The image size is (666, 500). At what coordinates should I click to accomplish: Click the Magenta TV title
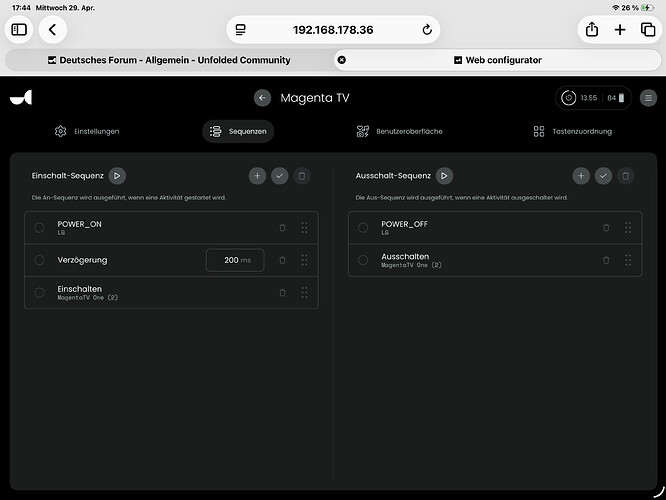[x=315, y=98]
